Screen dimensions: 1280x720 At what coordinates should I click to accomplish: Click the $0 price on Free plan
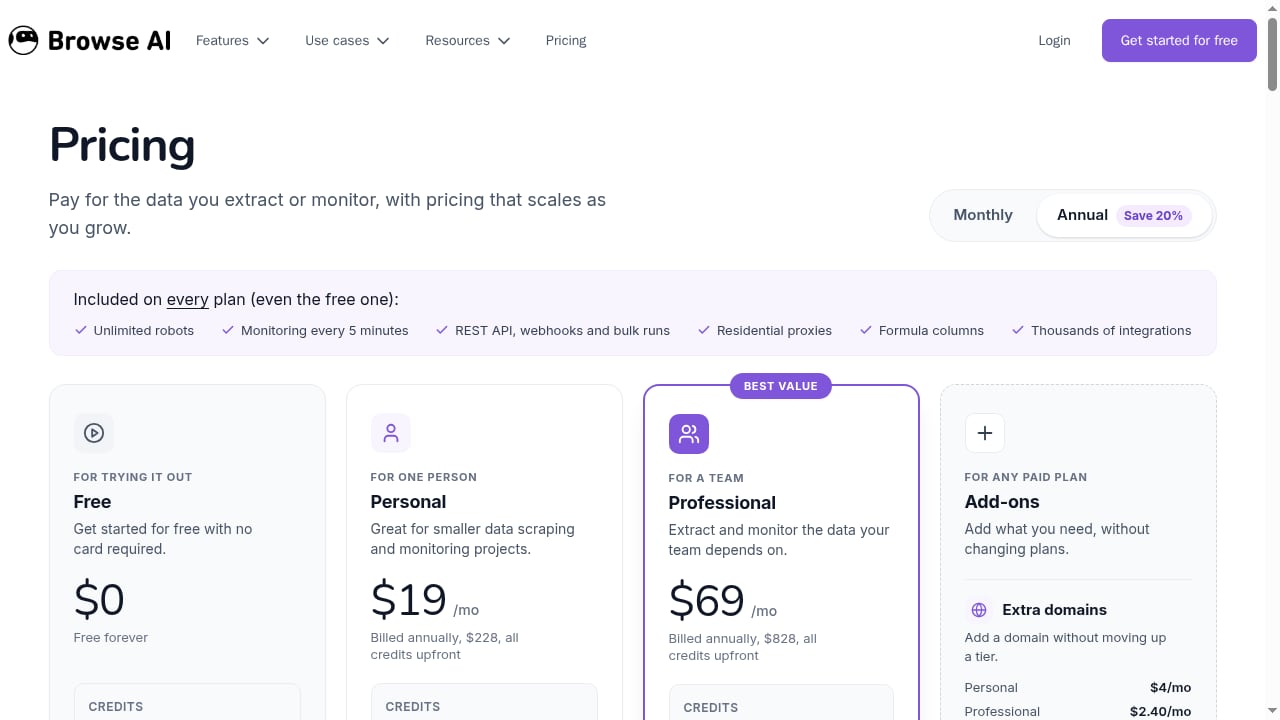99,599
